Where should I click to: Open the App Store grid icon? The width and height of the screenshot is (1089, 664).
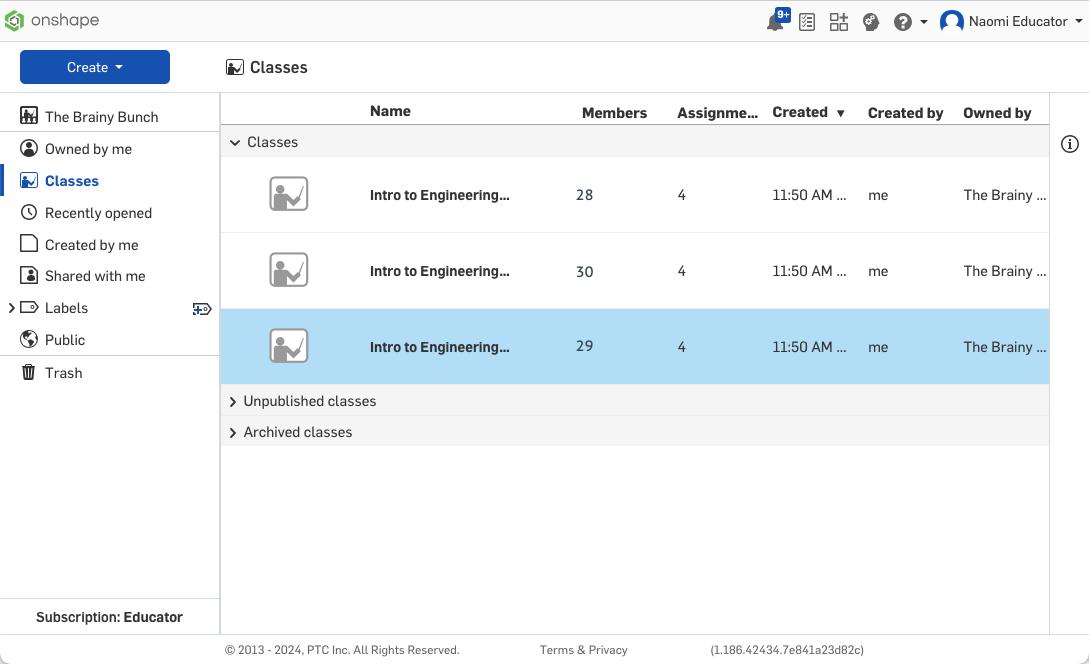coord(839,22)
